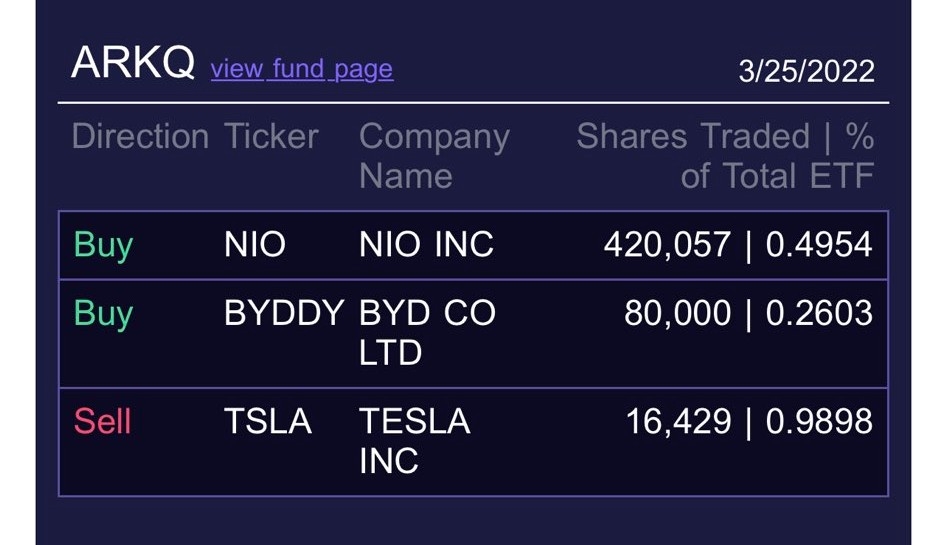
Task: Click the 3/25/2022 date label
Action: point(806,71)
